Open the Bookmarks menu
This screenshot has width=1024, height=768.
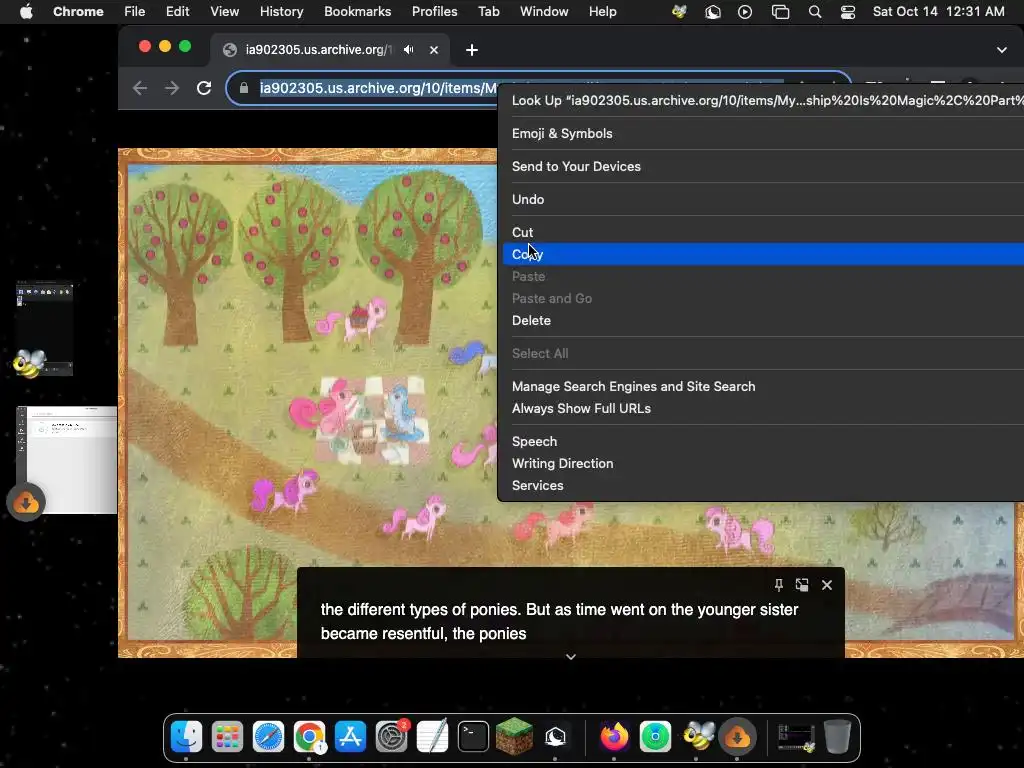tap(357, 11)
